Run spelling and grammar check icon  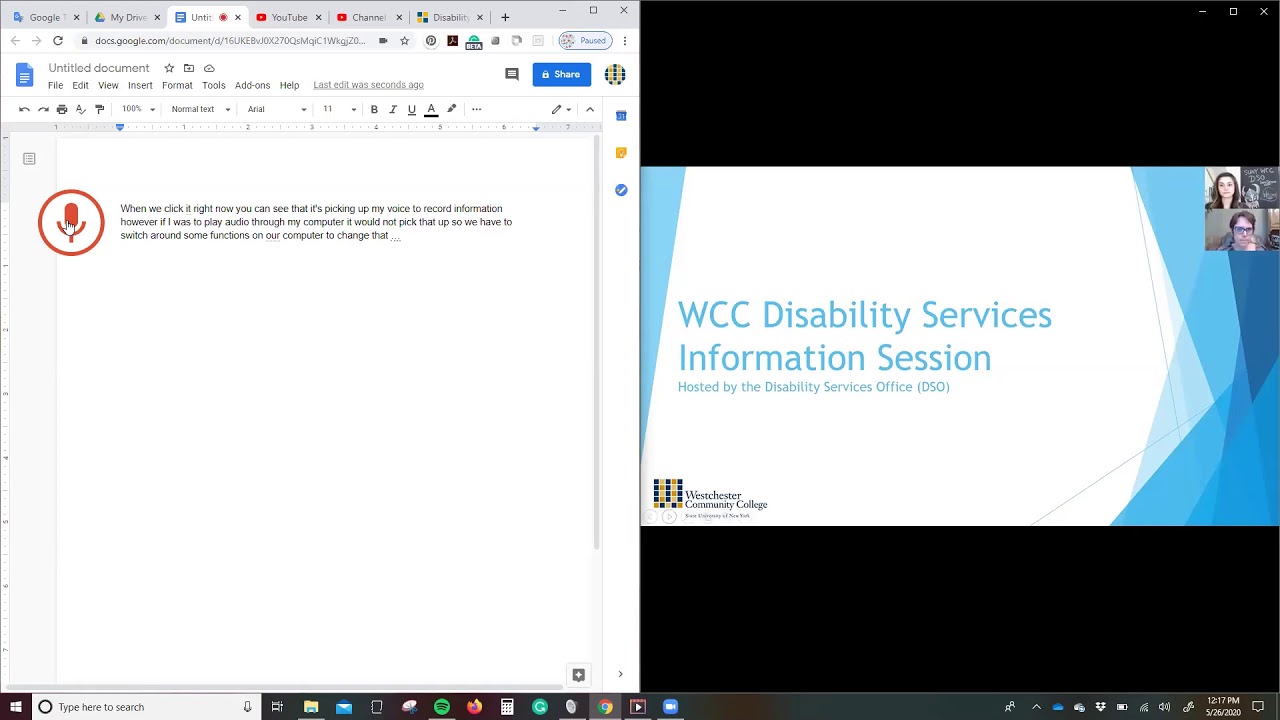pos(81,109)
